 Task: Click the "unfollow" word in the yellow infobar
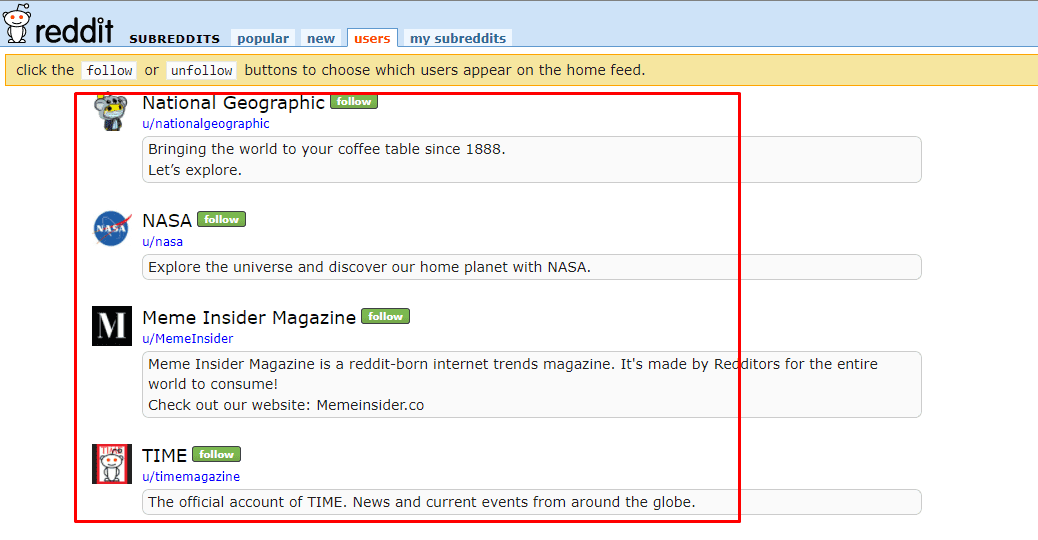point(201,70)
